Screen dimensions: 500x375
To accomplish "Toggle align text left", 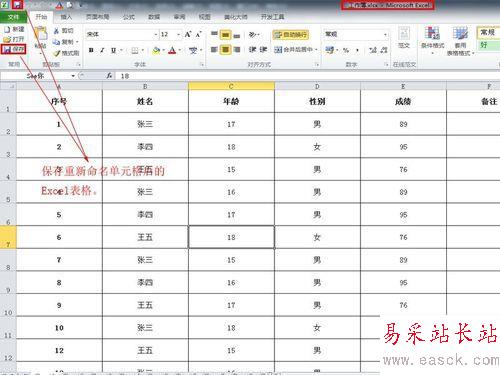I will pyautogui.click(x=214, y=50).
